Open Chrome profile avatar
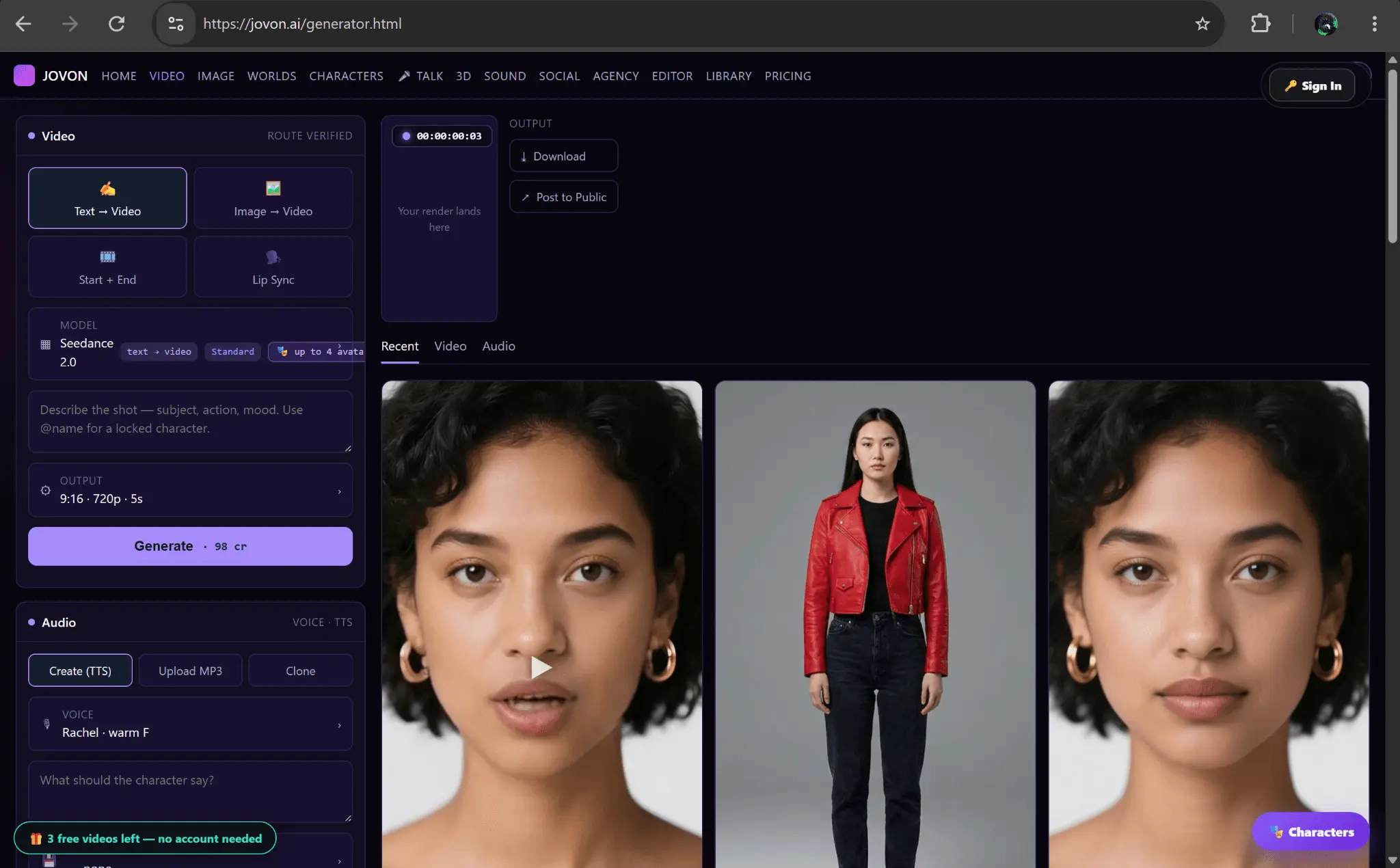This screenshot has width=1400, height=868. pyautogui.click(x=1326, y=24)
